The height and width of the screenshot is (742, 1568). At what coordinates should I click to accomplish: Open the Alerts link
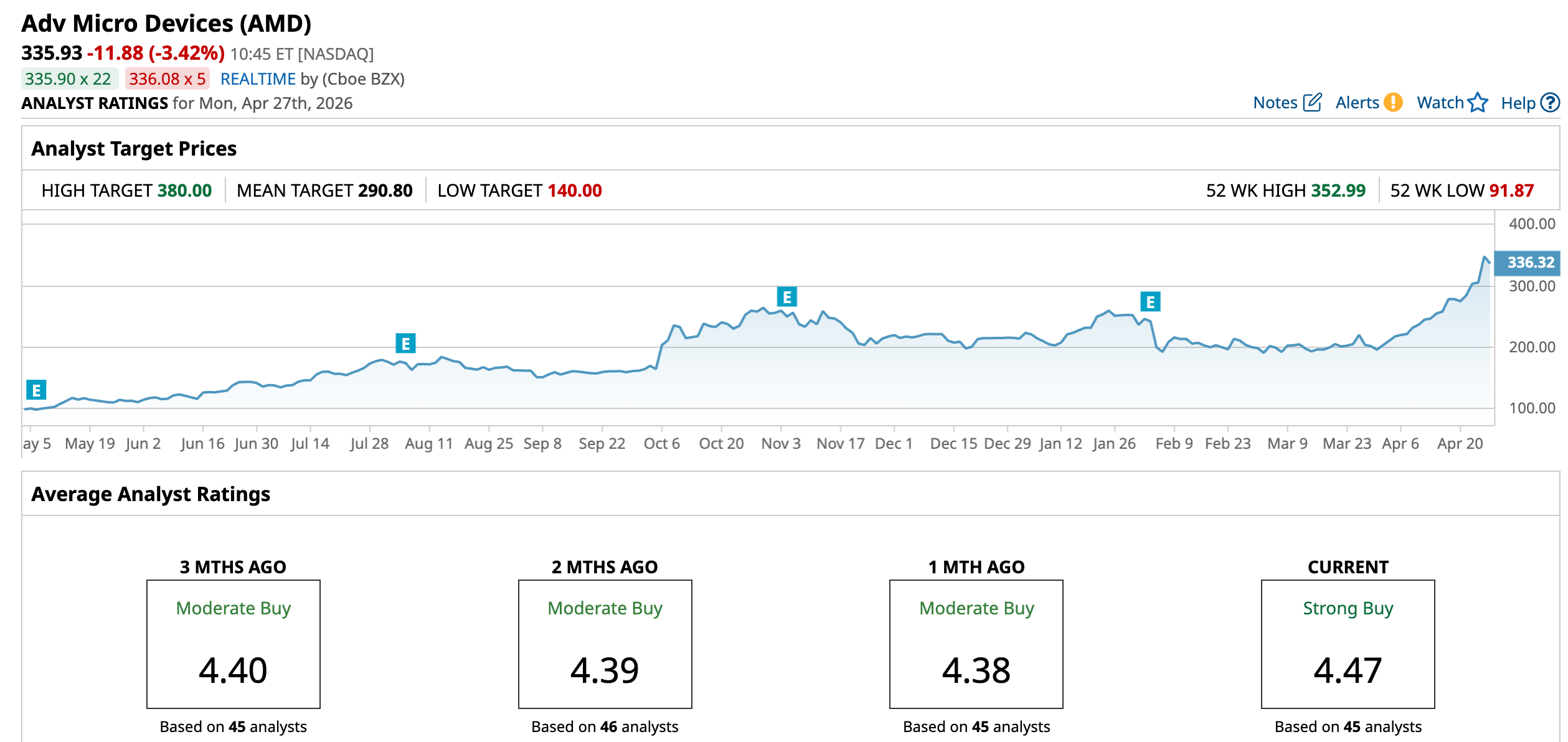tap(1357, 103)
